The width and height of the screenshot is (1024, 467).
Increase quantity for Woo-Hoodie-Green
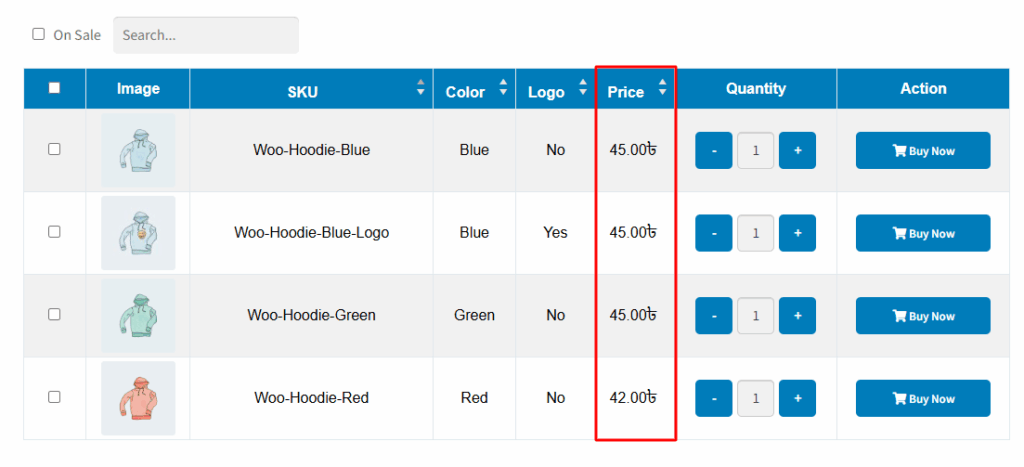coord(797,315)
